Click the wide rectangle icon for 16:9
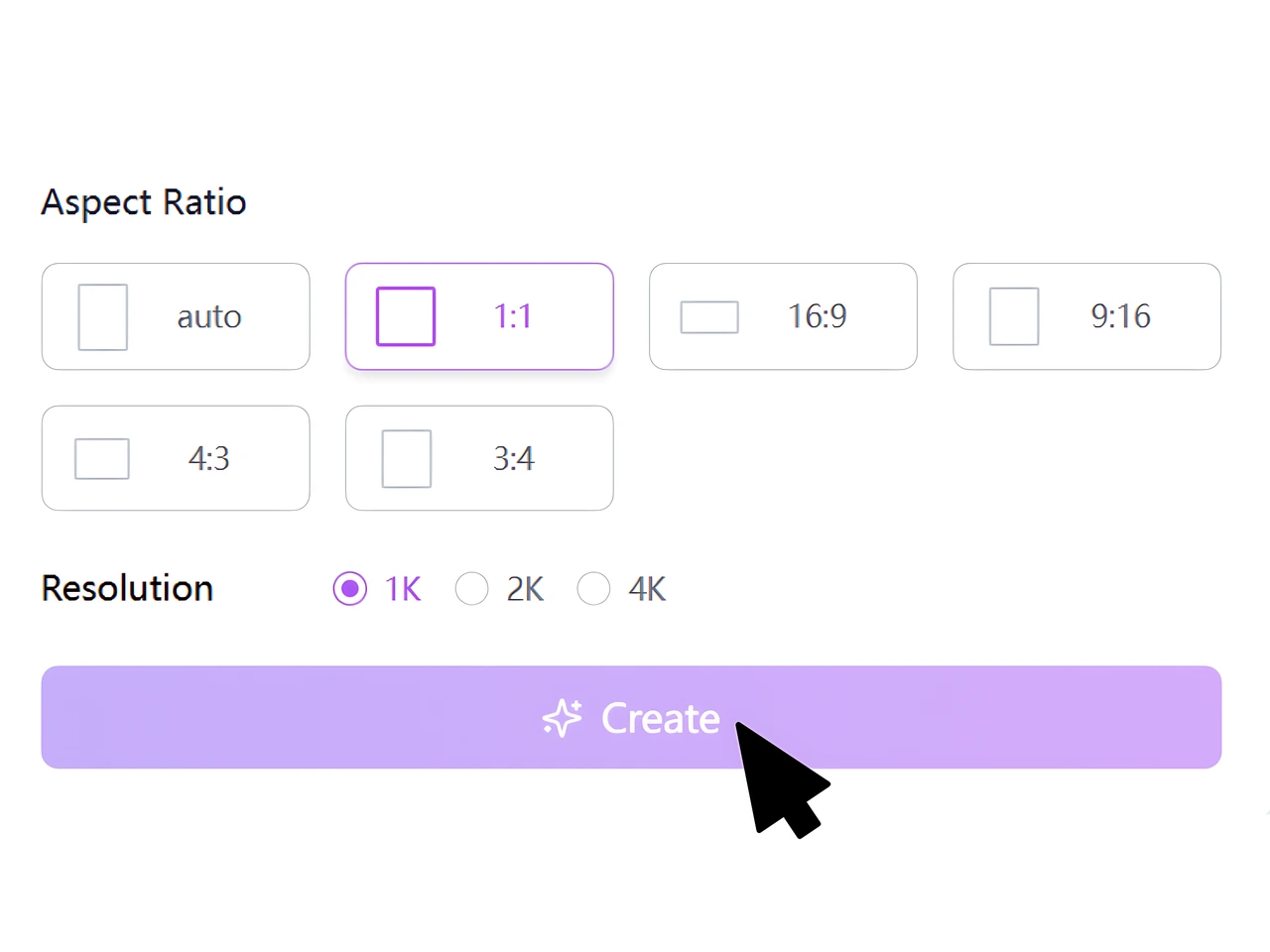This screenshot has height=952, width=1270. (x=709, y=317)
